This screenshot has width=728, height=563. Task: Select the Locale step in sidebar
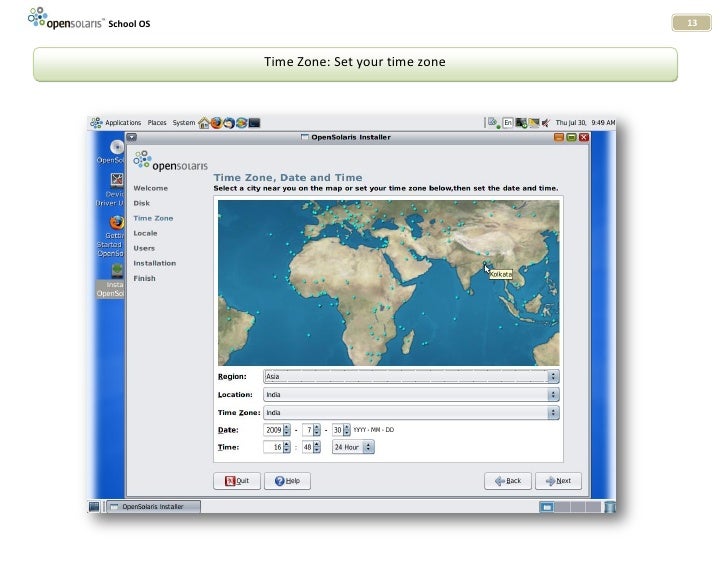pyautogui.click(x=145, y=233)
